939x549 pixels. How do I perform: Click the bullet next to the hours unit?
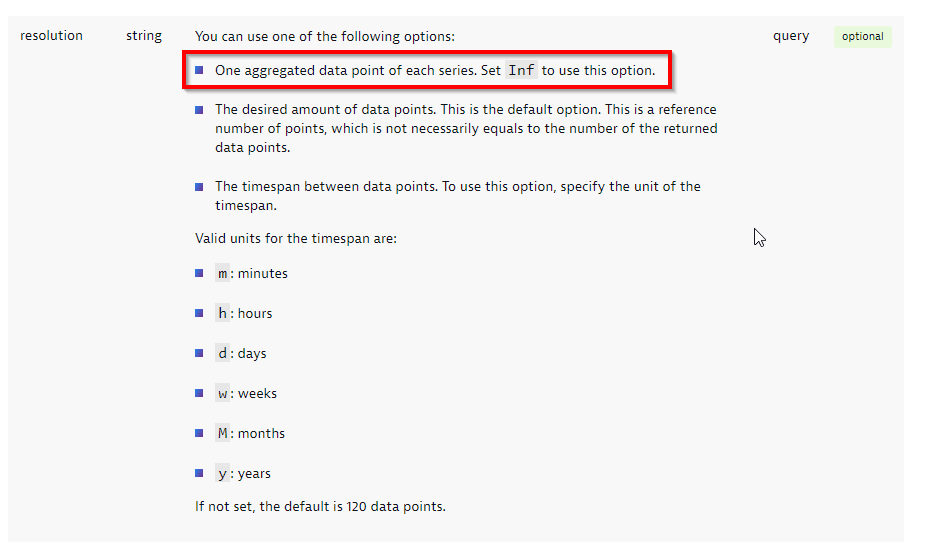point(199,313)
